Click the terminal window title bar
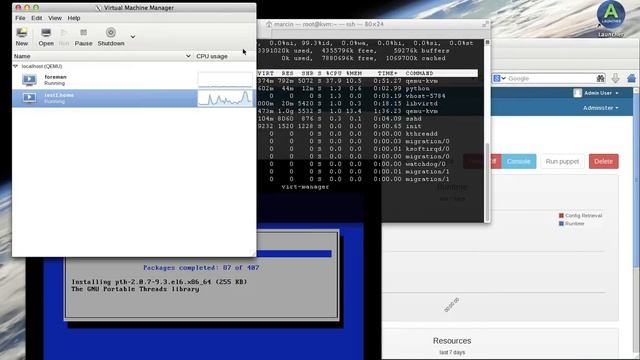640x360 pixels. point(373,24)
